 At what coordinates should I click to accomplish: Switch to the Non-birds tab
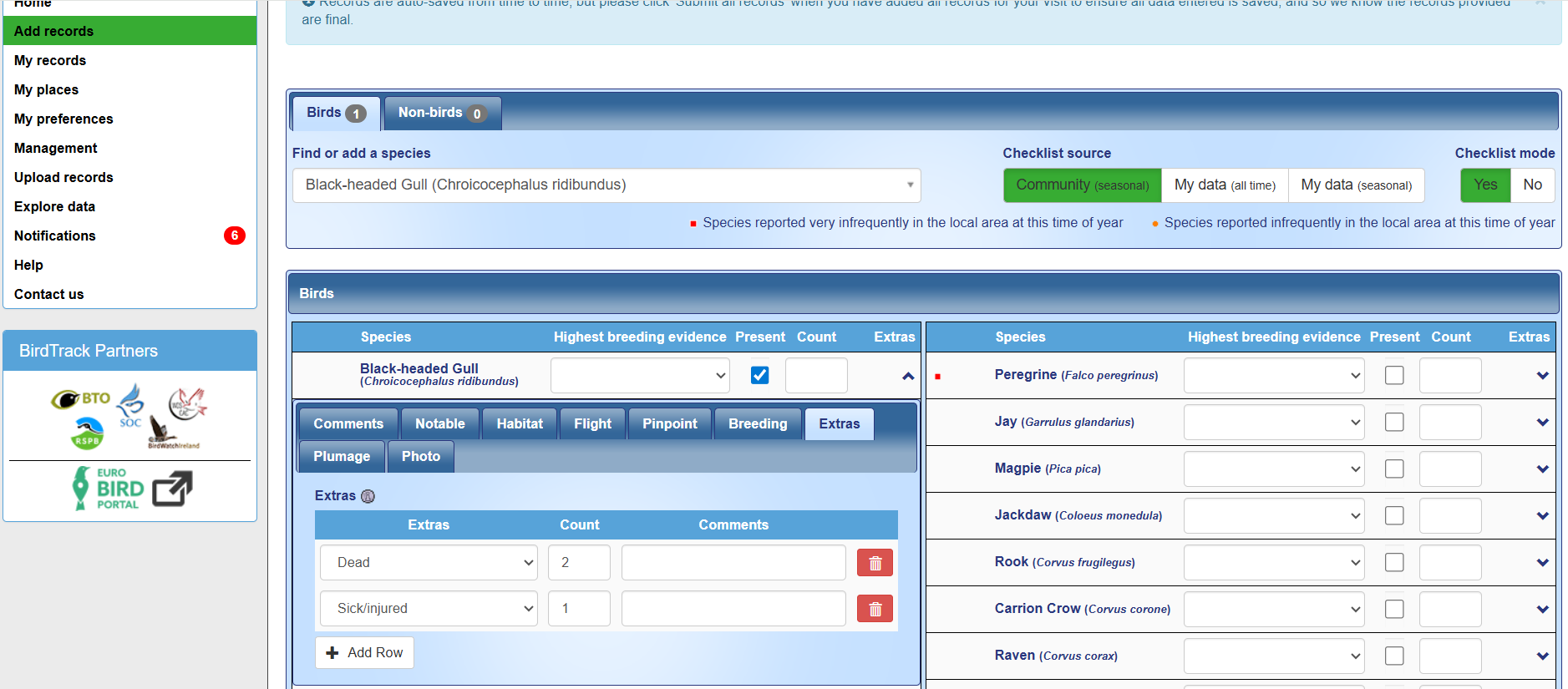(x=441, y=114)
